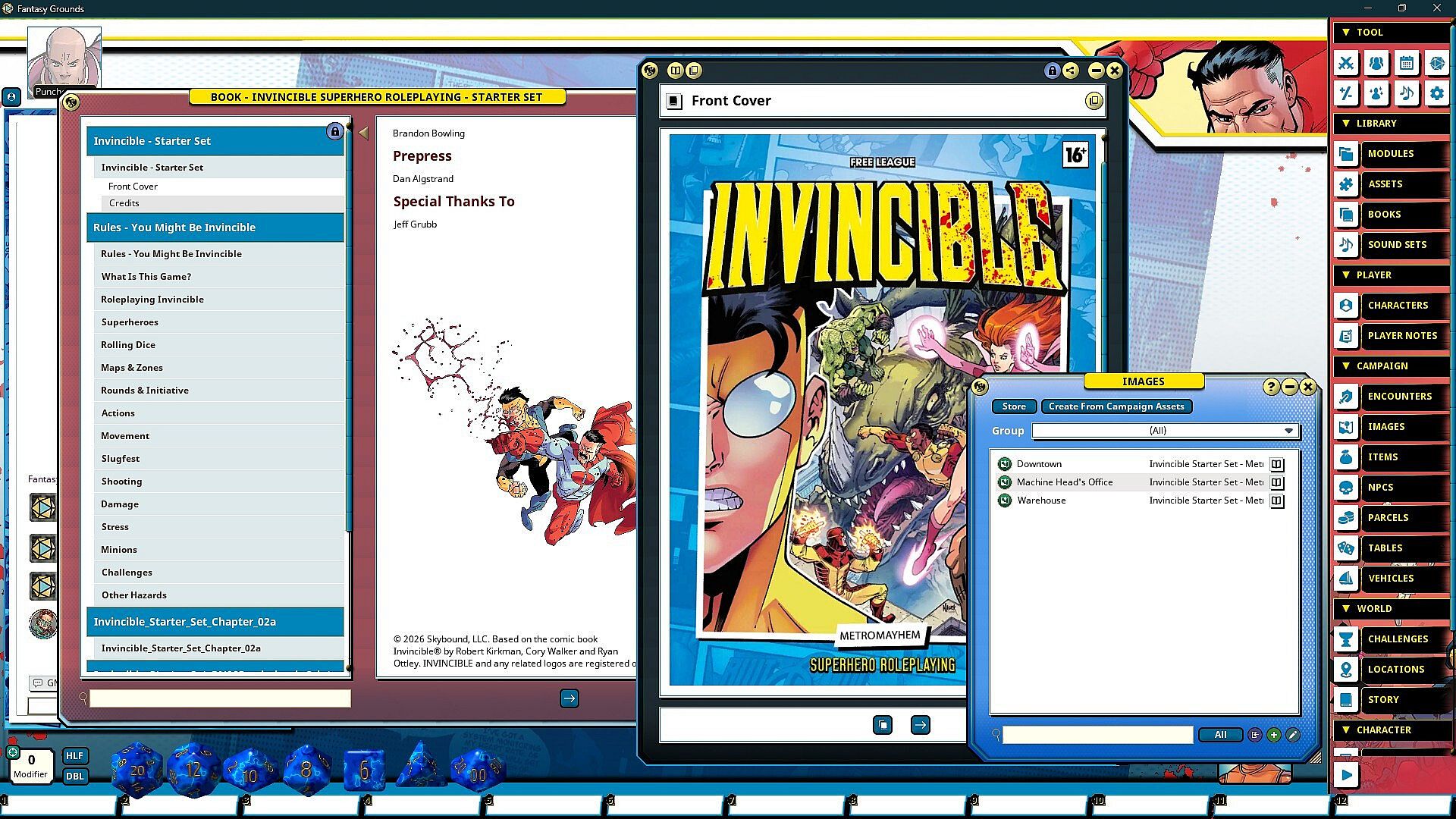Screen dimensions: 1456x819
Task: Click the import button in Images window
Action: click(x=1255, y=735)
